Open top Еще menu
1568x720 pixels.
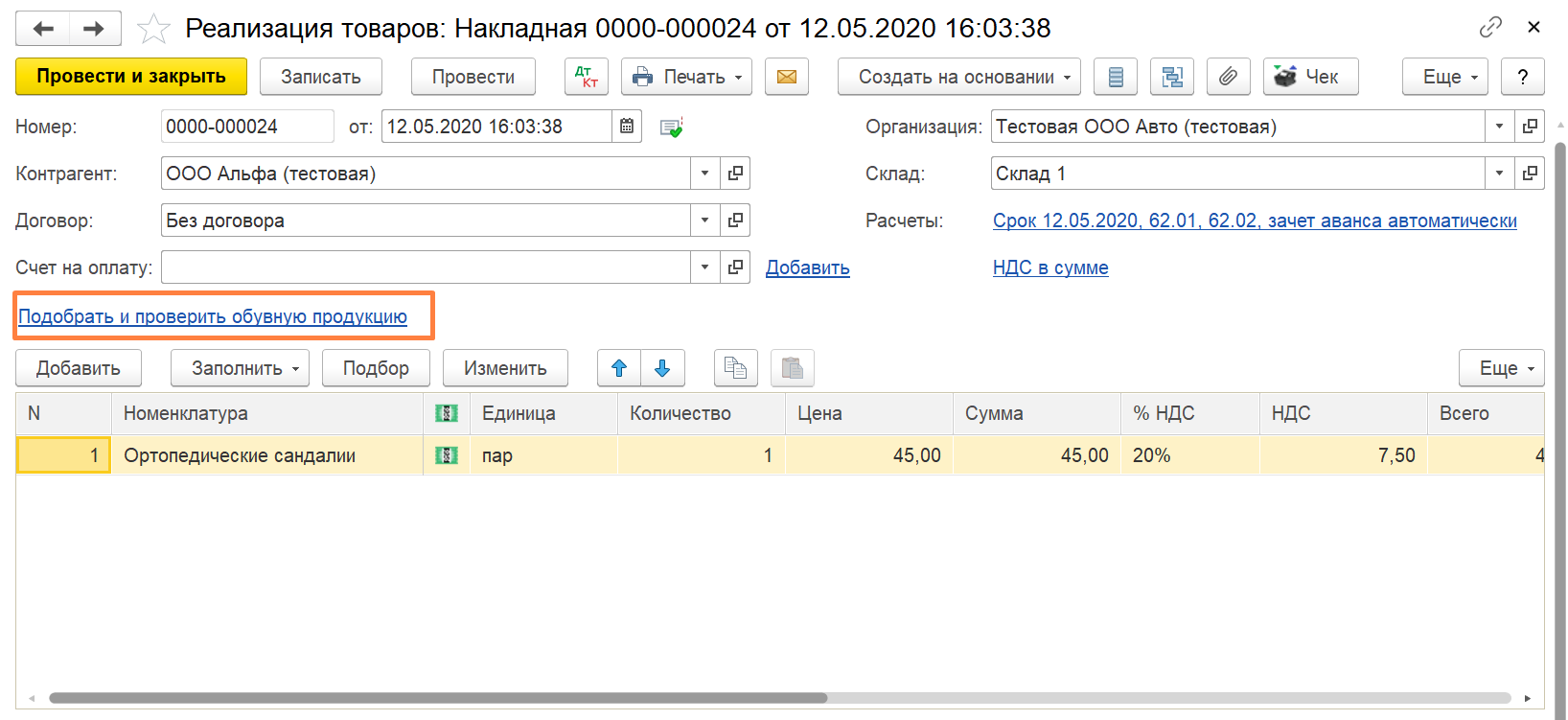(1445, 77)
